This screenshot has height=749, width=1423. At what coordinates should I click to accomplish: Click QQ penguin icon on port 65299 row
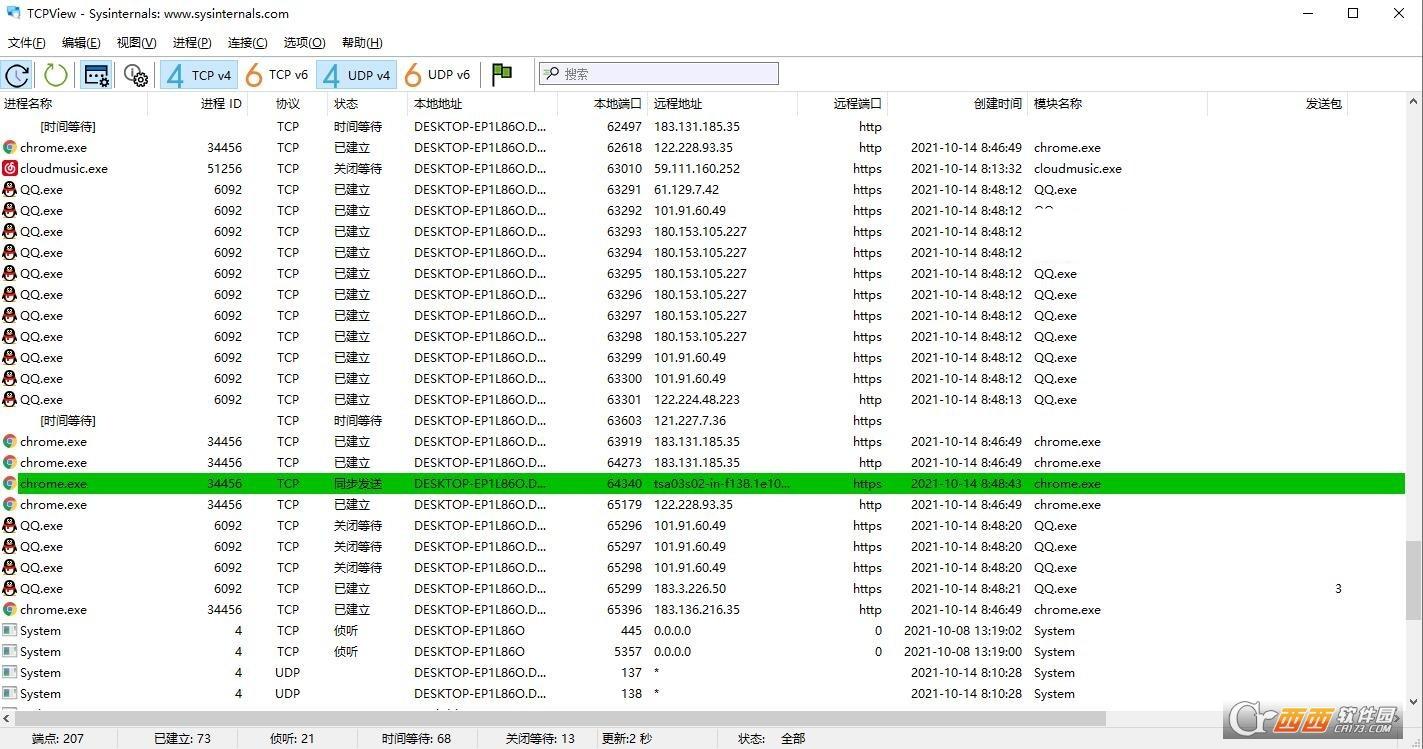[x=10, y=588]
